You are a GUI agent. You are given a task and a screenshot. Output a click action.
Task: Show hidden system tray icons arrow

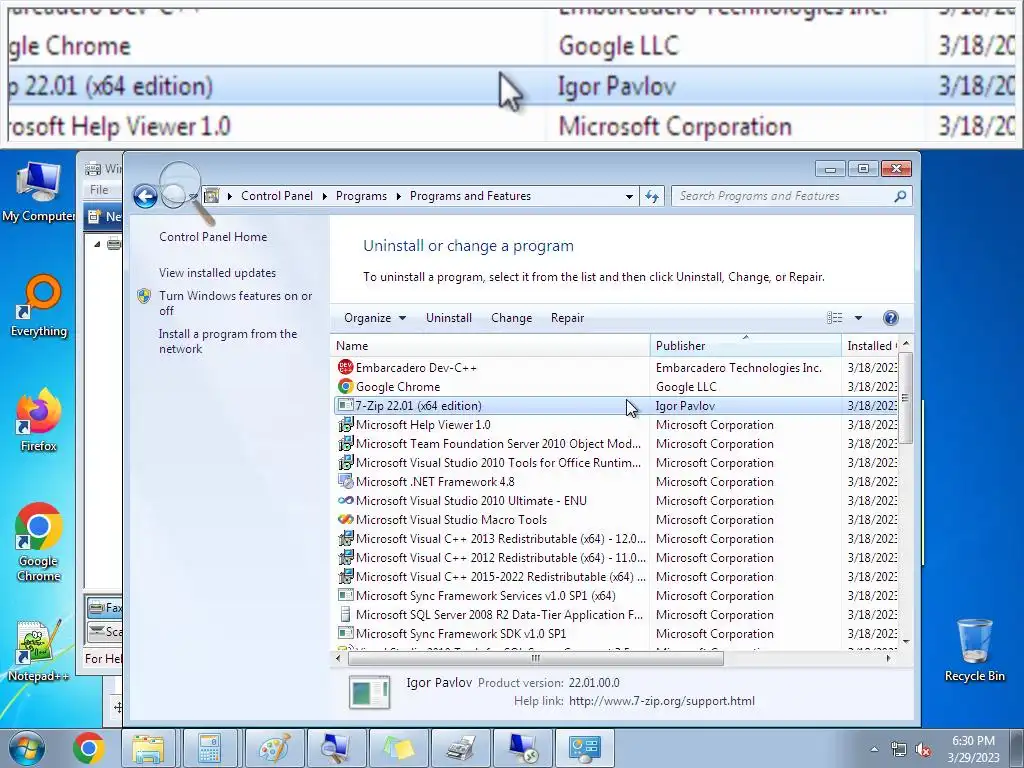tap(874, 750)
